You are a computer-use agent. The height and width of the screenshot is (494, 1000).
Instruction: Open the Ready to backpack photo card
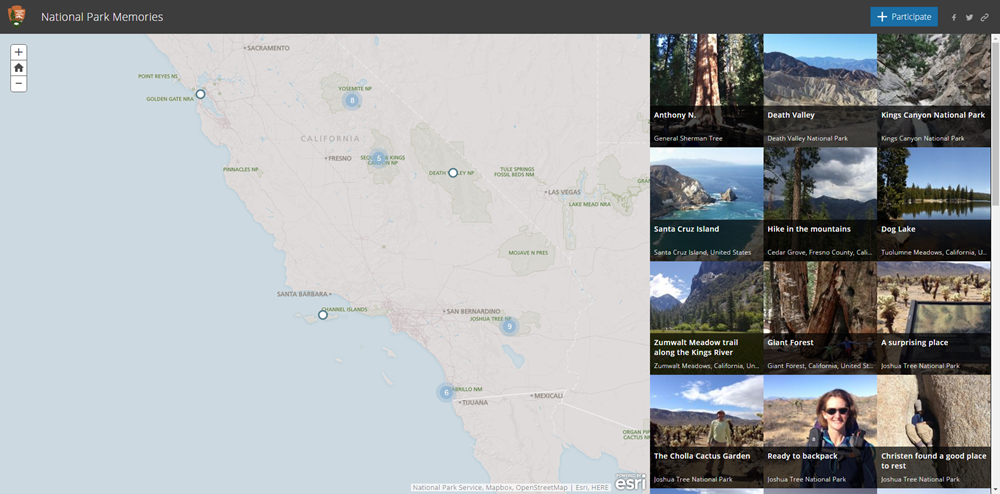coord(820,432)
